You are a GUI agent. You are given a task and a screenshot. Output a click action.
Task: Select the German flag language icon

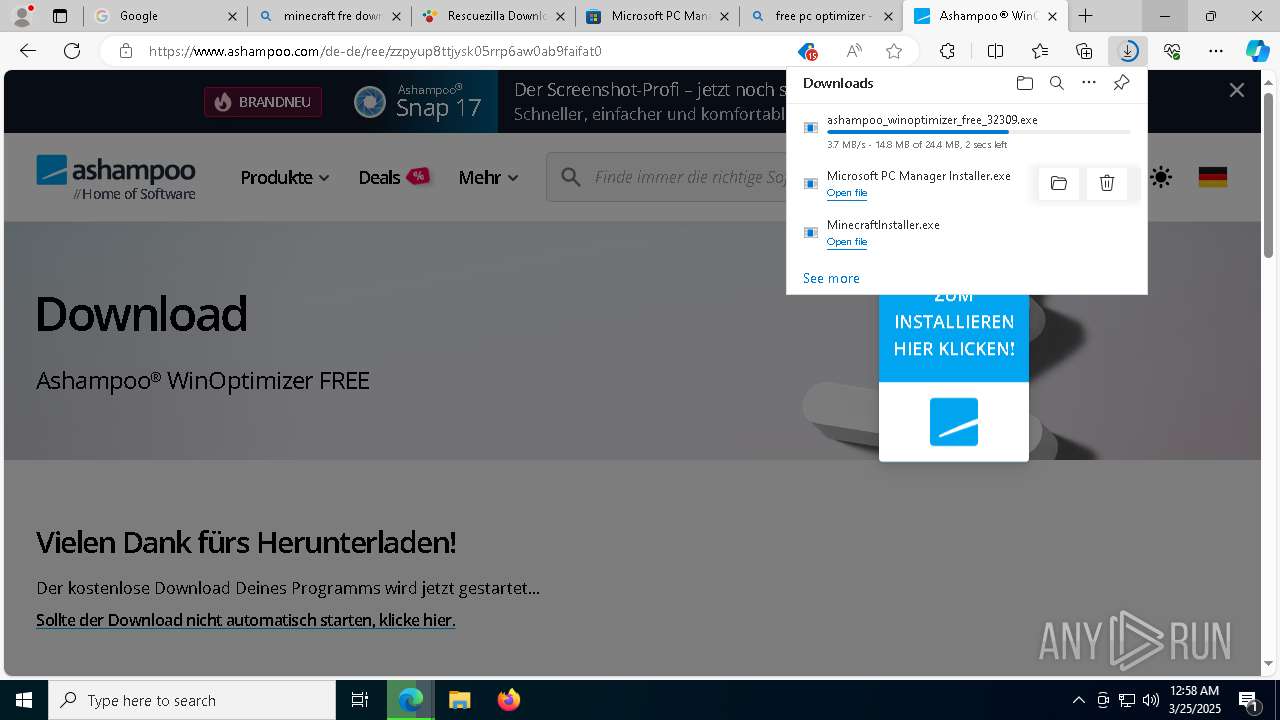point(1213,177)
